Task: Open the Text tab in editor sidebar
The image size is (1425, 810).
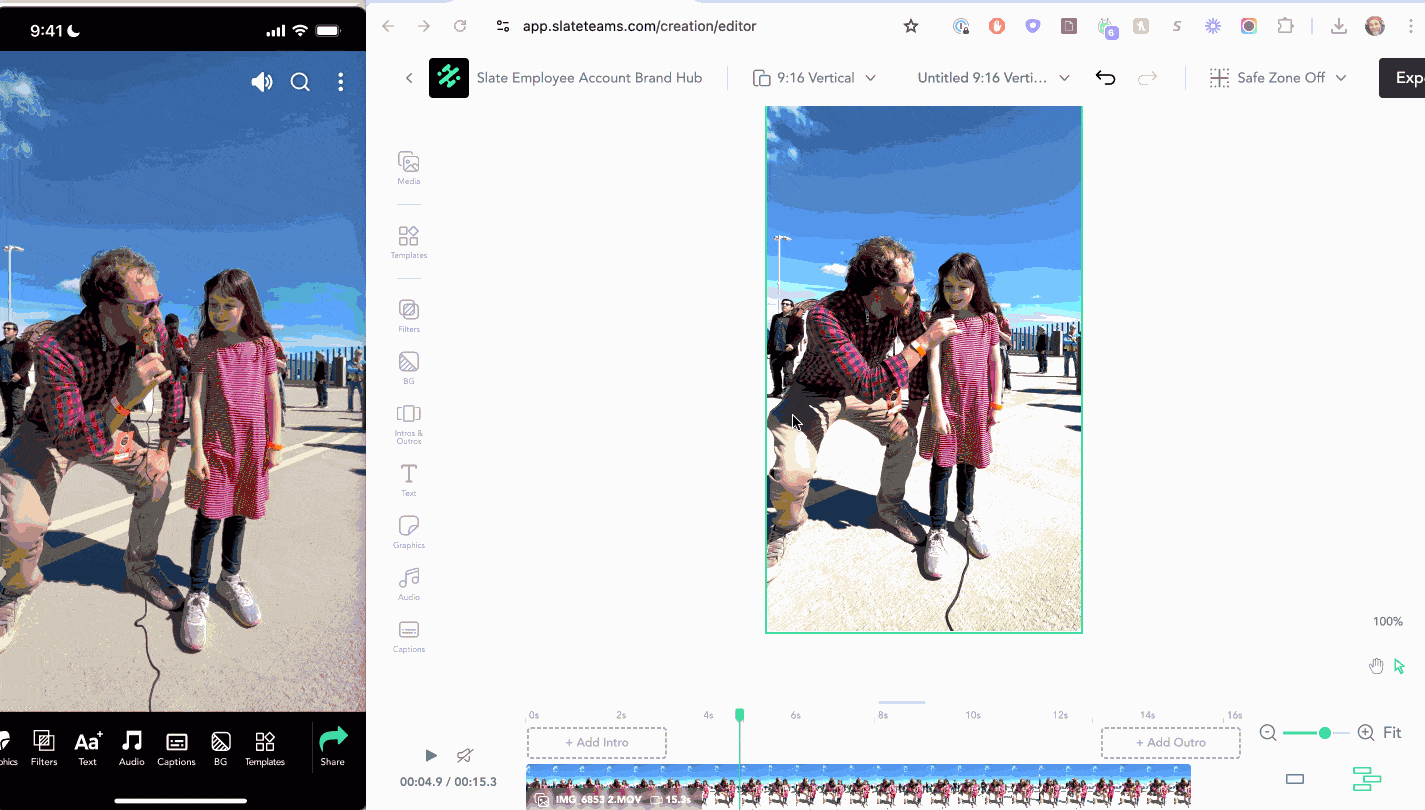Action: pos(408,479)
